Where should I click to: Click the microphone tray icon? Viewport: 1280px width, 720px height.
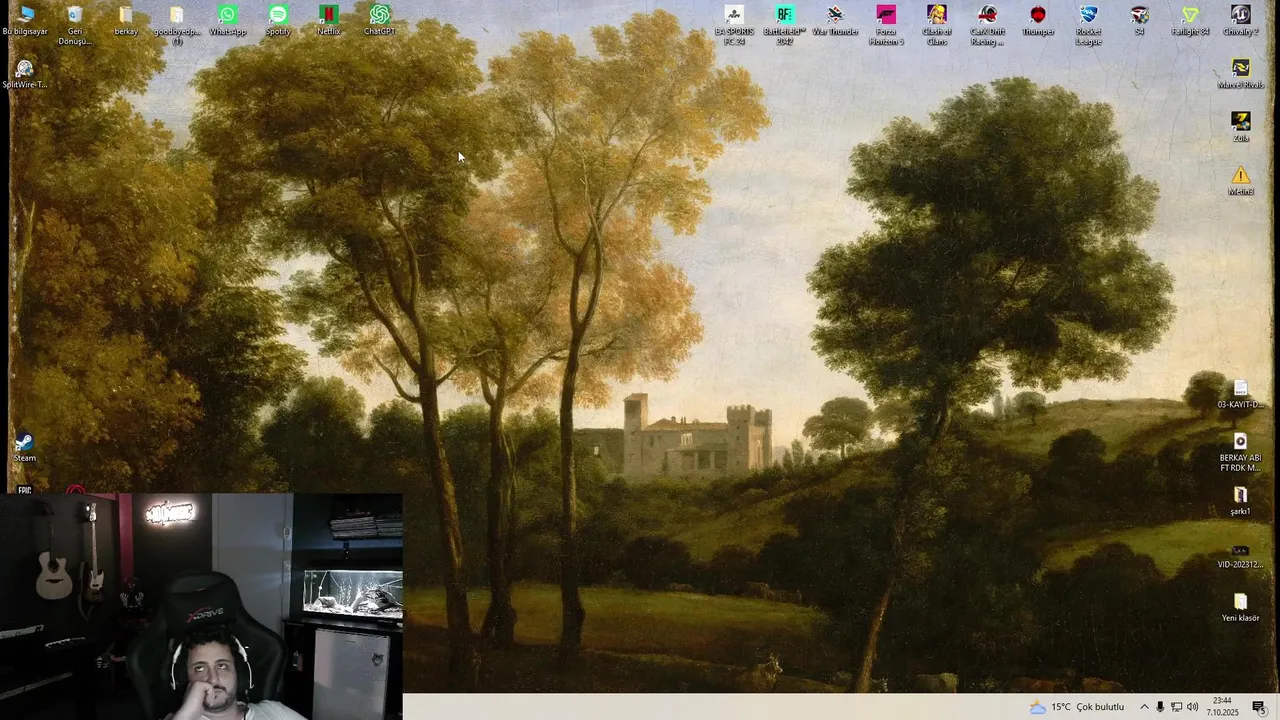click(x=1160, y=707)
